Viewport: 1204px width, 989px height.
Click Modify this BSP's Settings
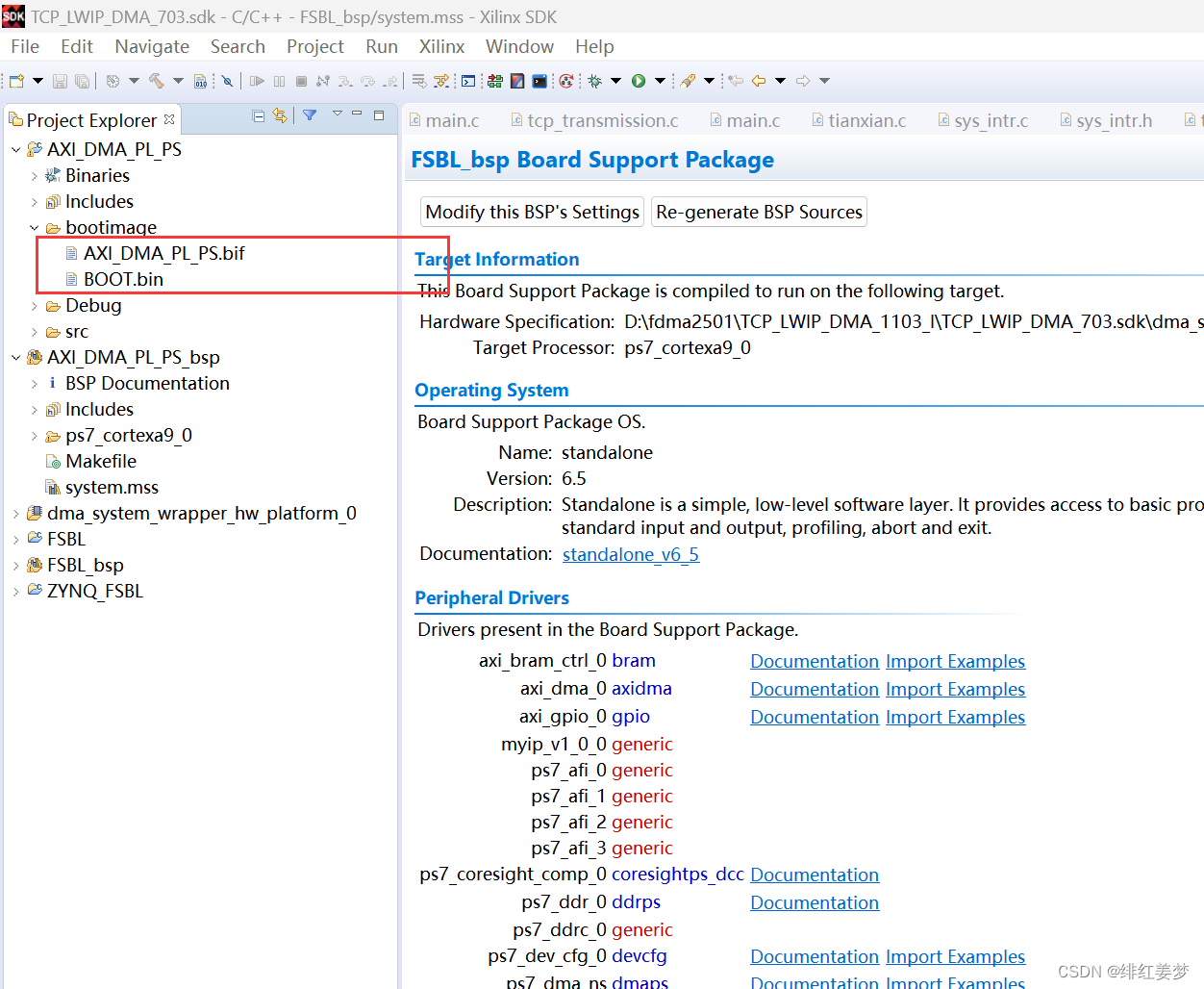(x=531, y=212)
